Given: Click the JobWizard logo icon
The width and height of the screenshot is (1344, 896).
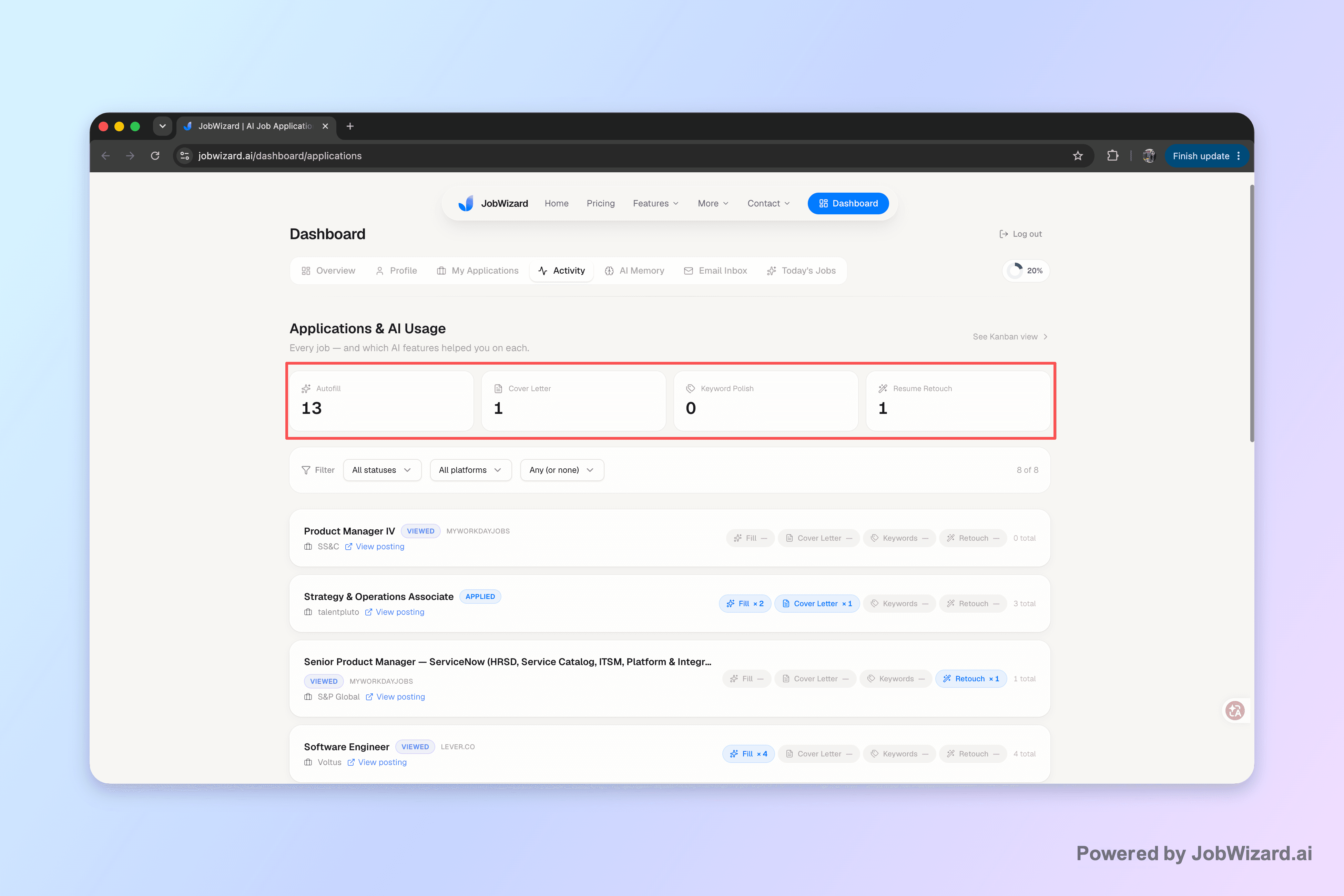Looking at the screenshot, I should click(466, 203).
